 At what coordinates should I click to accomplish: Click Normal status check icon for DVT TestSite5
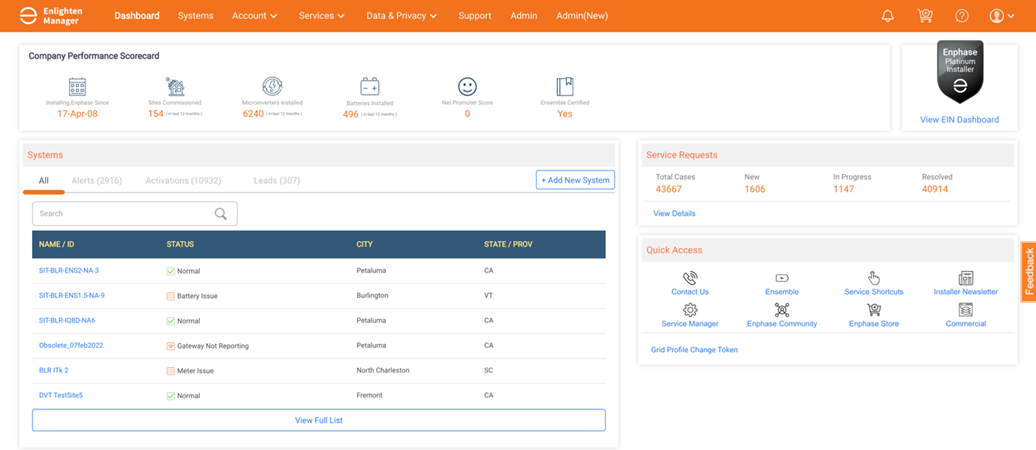point(170,396)
